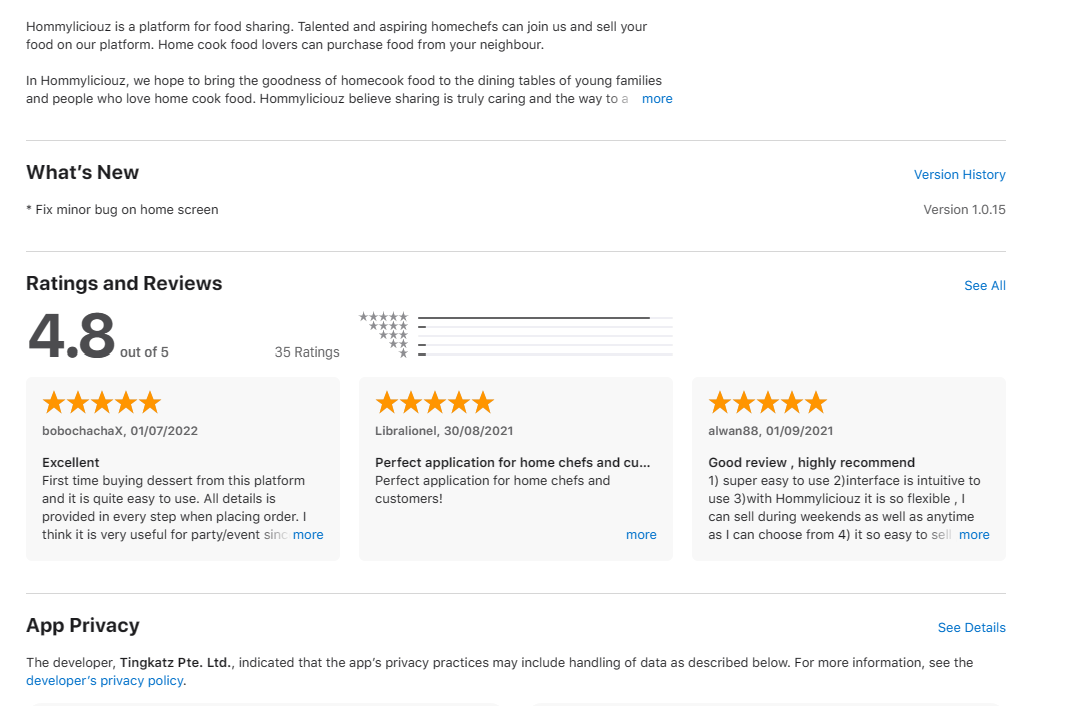Image resolution: width=1078 pixels, height=706 pixels.
Task: Select the "Excellent" review title
Action: (71, 463)
